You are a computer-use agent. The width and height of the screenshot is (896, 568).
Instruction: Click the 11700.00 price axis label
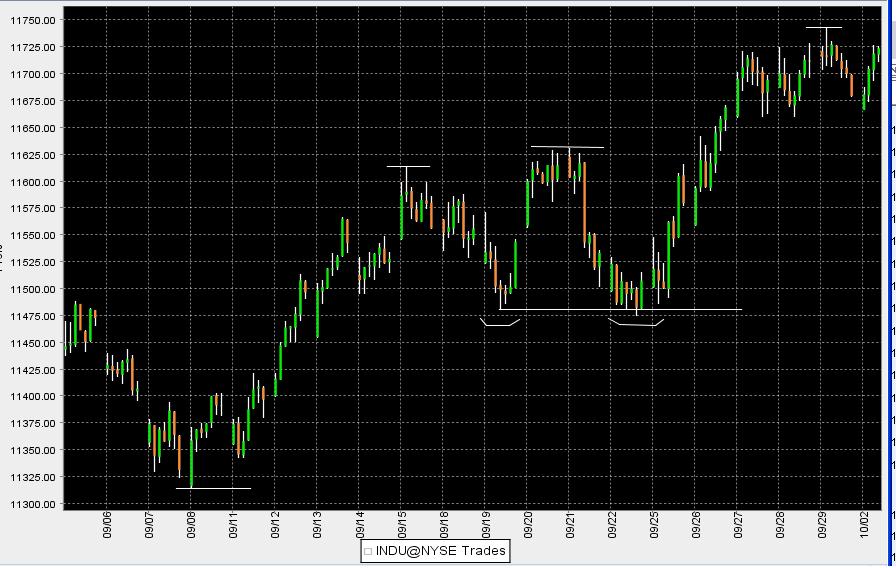[33, 74]
